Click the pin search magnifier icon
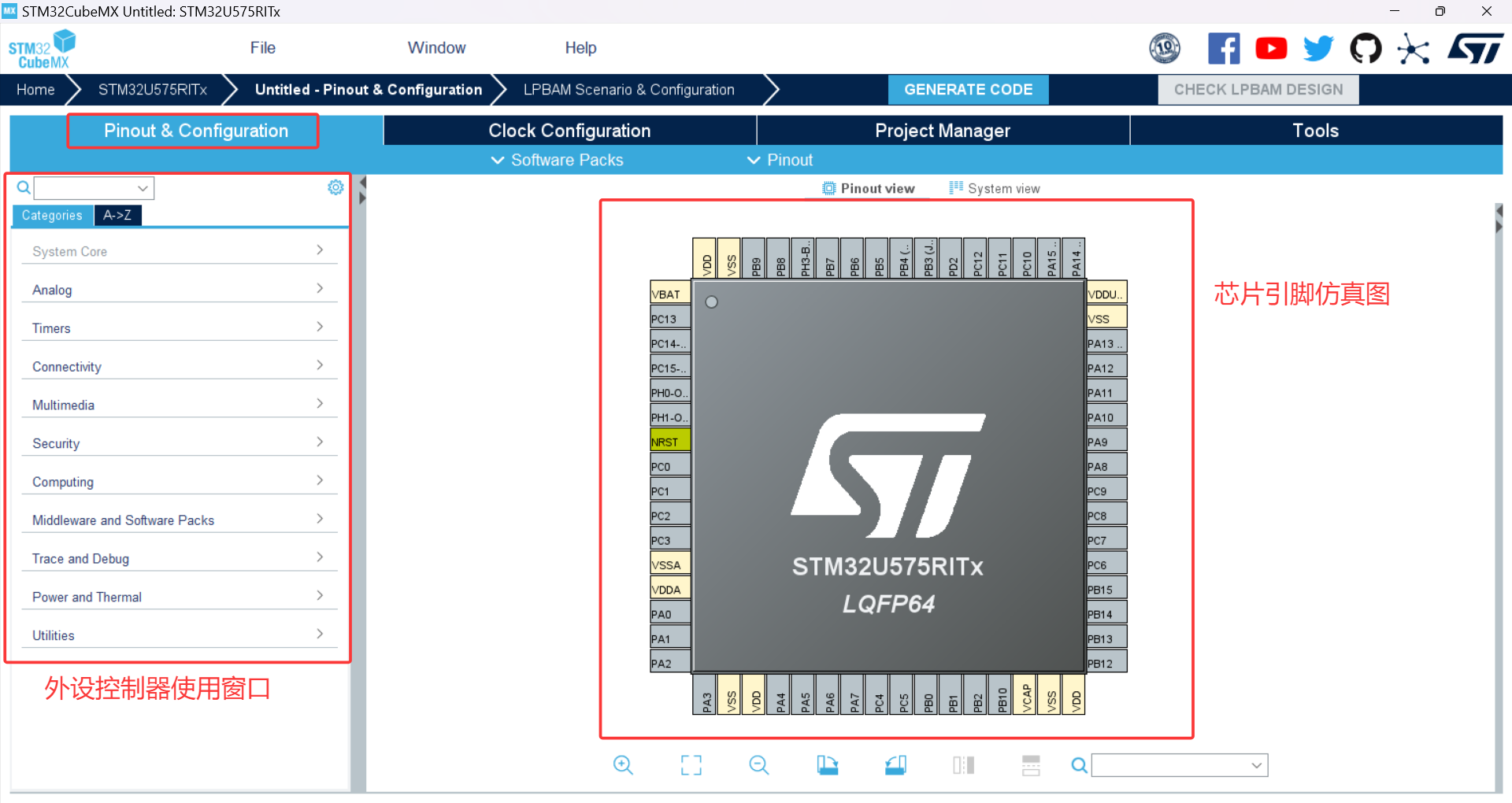This screenshot has width=1512, height=803. coord(1080,765)
